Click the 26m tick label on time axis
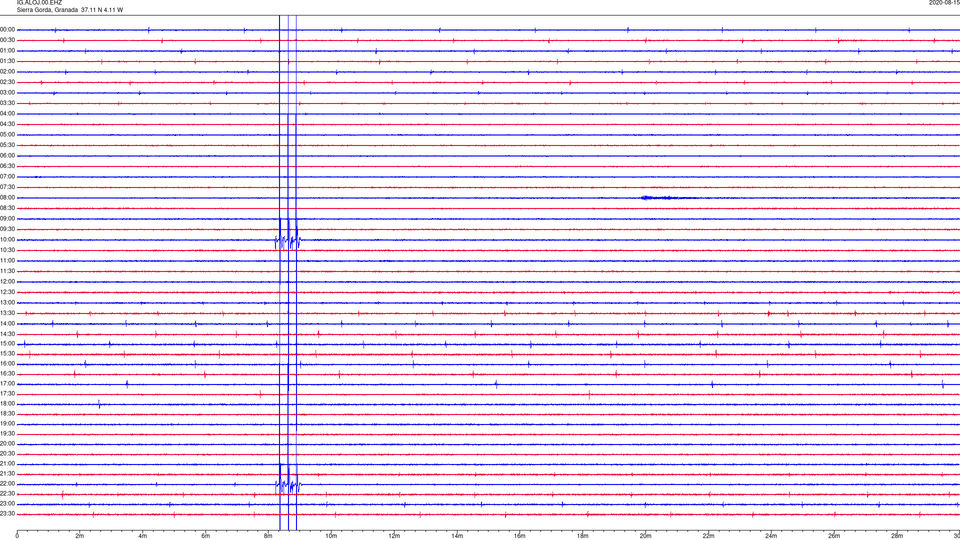This screenshot has width=960, height=540. click(834, 536)
